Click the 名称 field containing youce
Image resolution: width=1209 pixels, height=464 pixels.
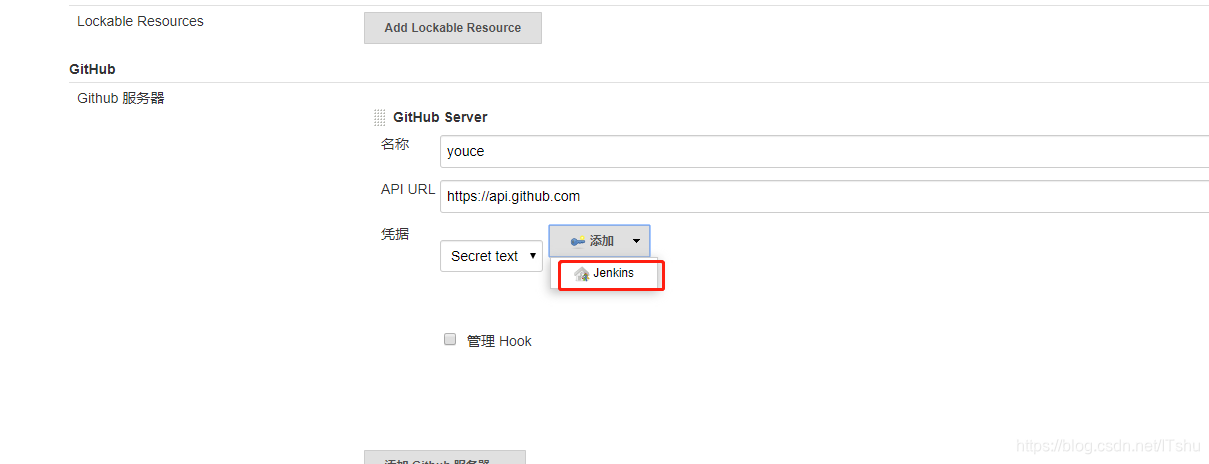click(824, 152)
